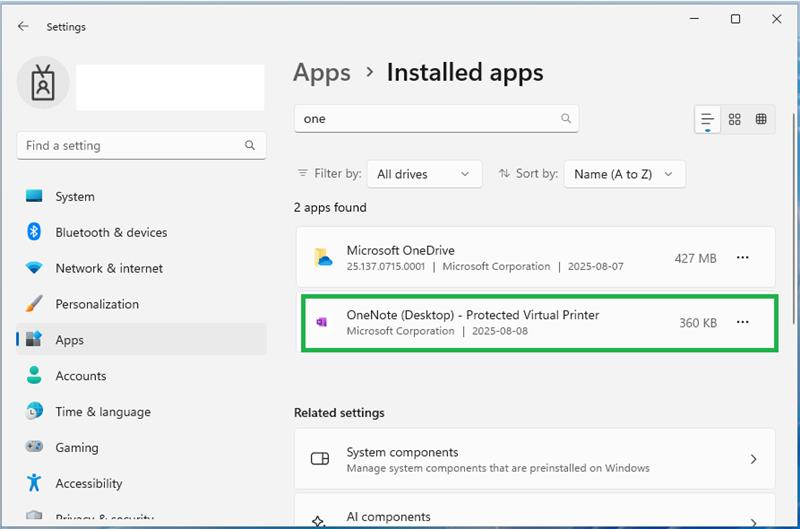Open Personalization settings
Image resolution: width=800 pixels, height=529 pixels.
[x=141, y=304]
